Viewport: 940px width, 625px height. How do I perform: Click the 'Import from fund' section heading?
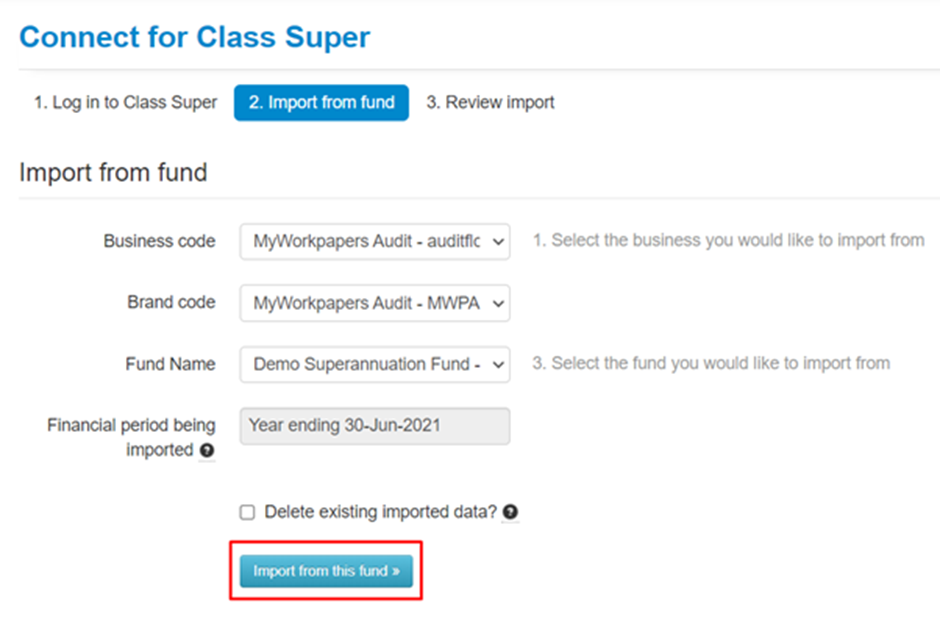tap(113, 172)
